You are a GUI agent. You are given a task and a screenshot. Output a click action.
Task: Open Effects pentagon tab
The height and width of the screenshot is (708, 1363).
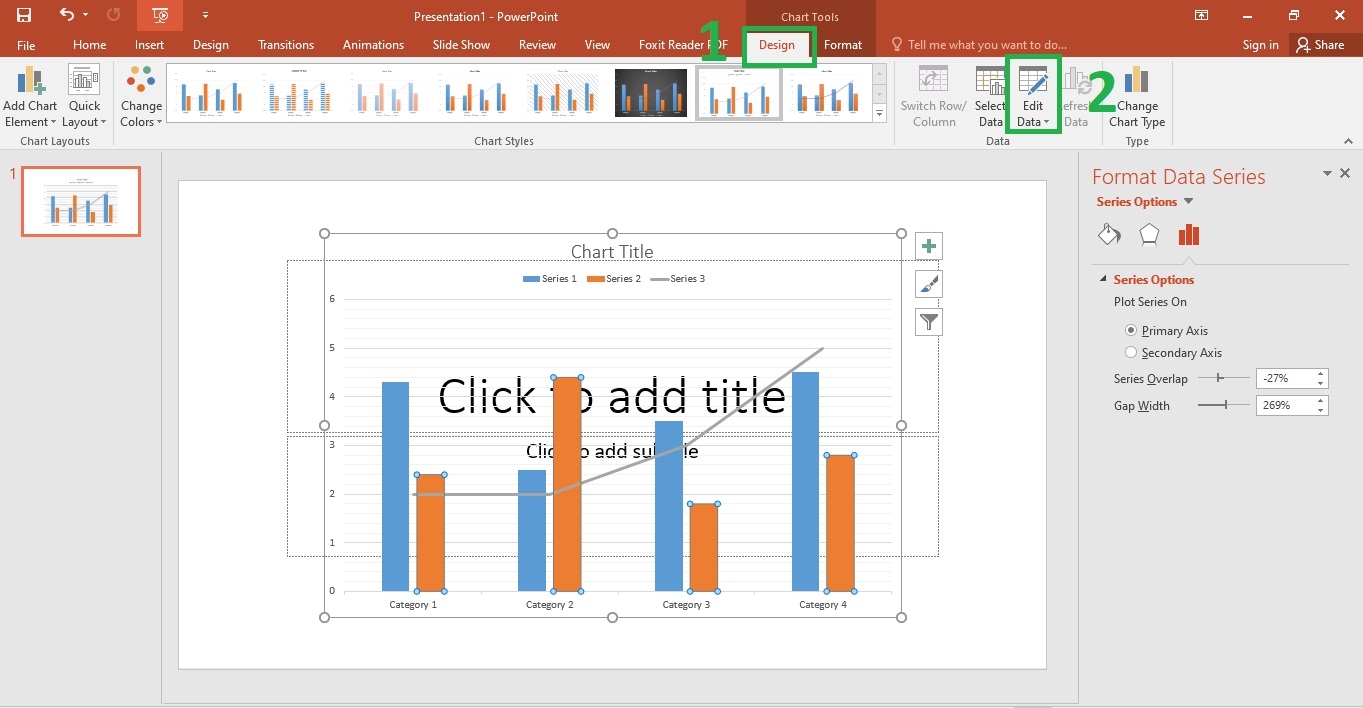1149,235
